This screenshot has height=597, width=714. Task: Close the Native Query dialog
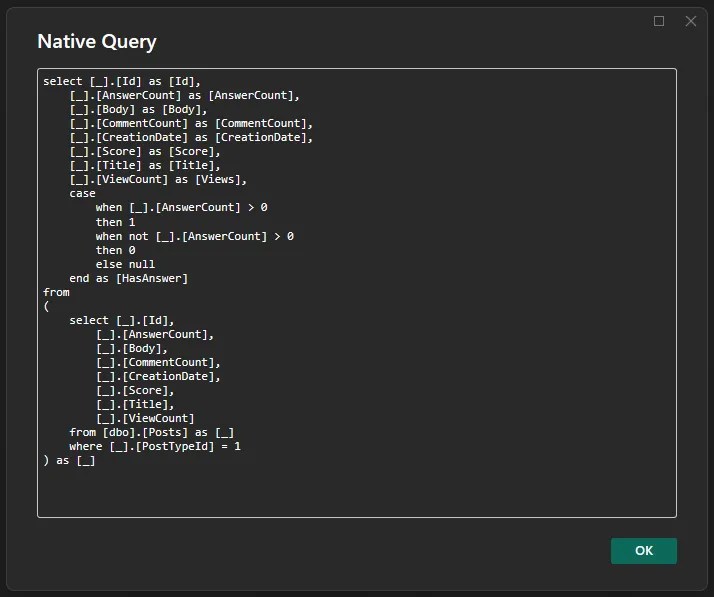click(691, 21)
